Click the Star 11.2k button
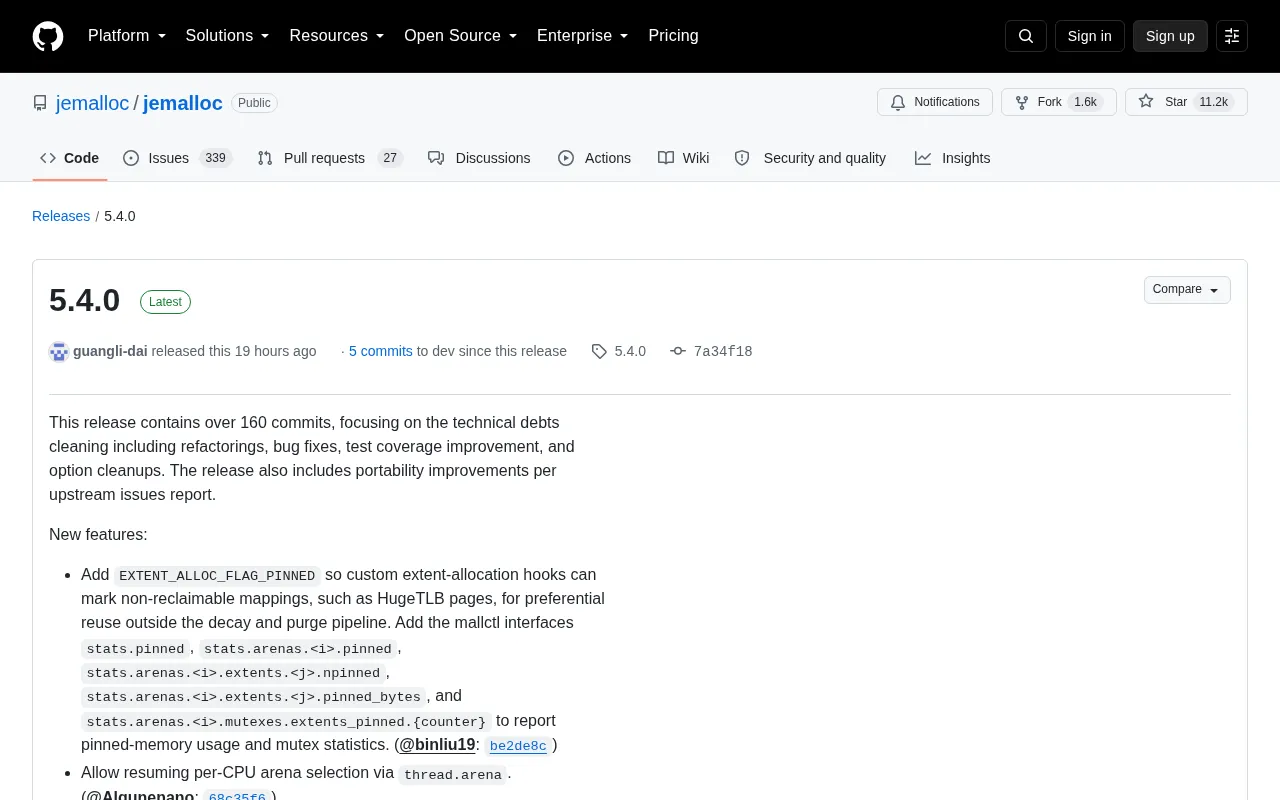This screenshot has height=800, width=1280. (1186, 102)
